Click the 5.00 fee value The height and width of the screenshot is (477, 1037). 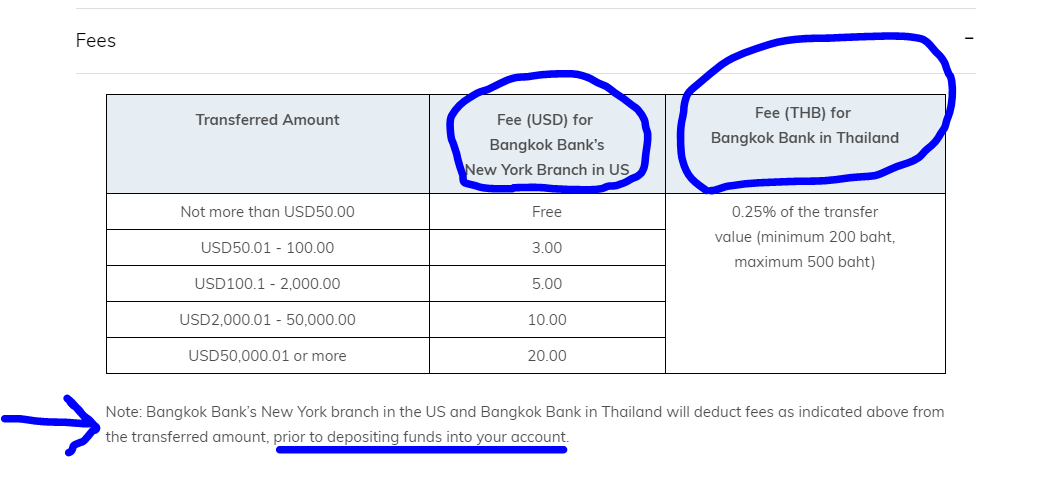click(x=547, y=284)
